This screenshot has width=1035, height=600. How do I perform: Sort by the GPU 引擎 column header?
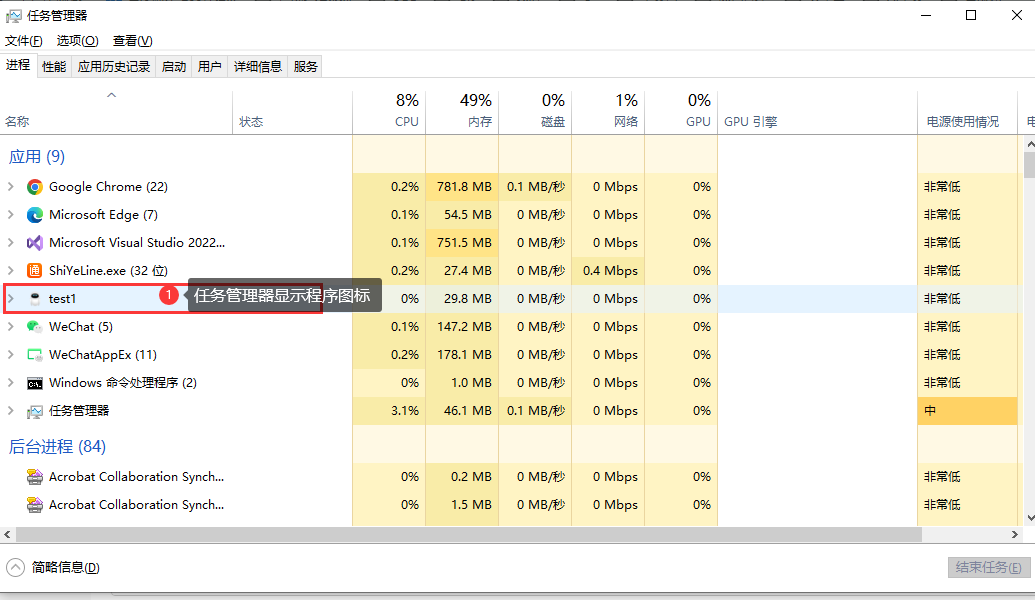[x=817, y=113]
